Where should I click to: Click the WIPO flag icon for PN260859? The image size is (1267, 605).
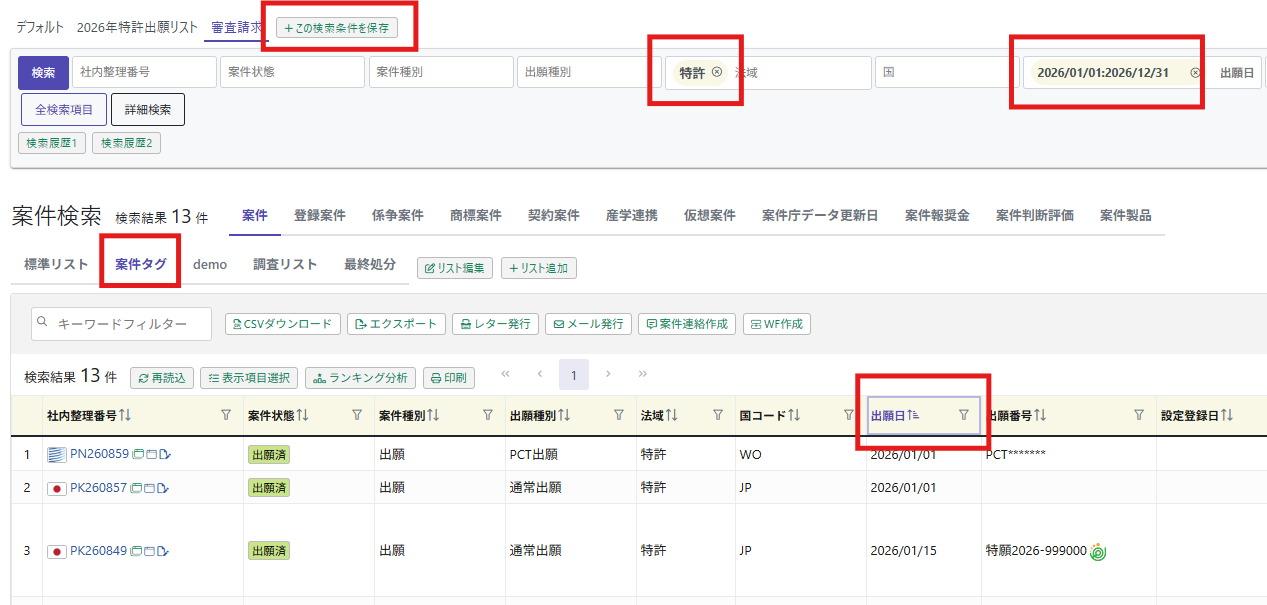[57, 454]
